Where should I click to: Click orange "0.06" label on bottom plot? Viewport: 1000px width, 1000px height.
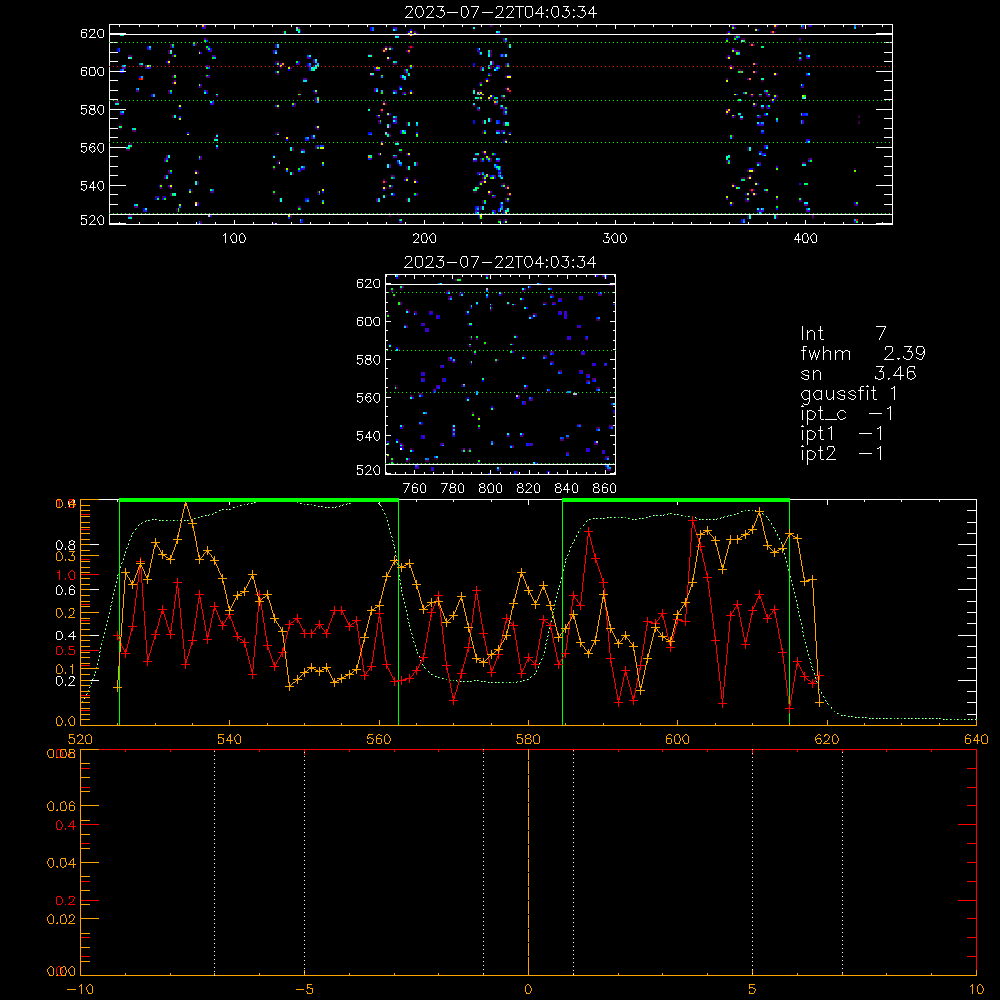[61, 807]
